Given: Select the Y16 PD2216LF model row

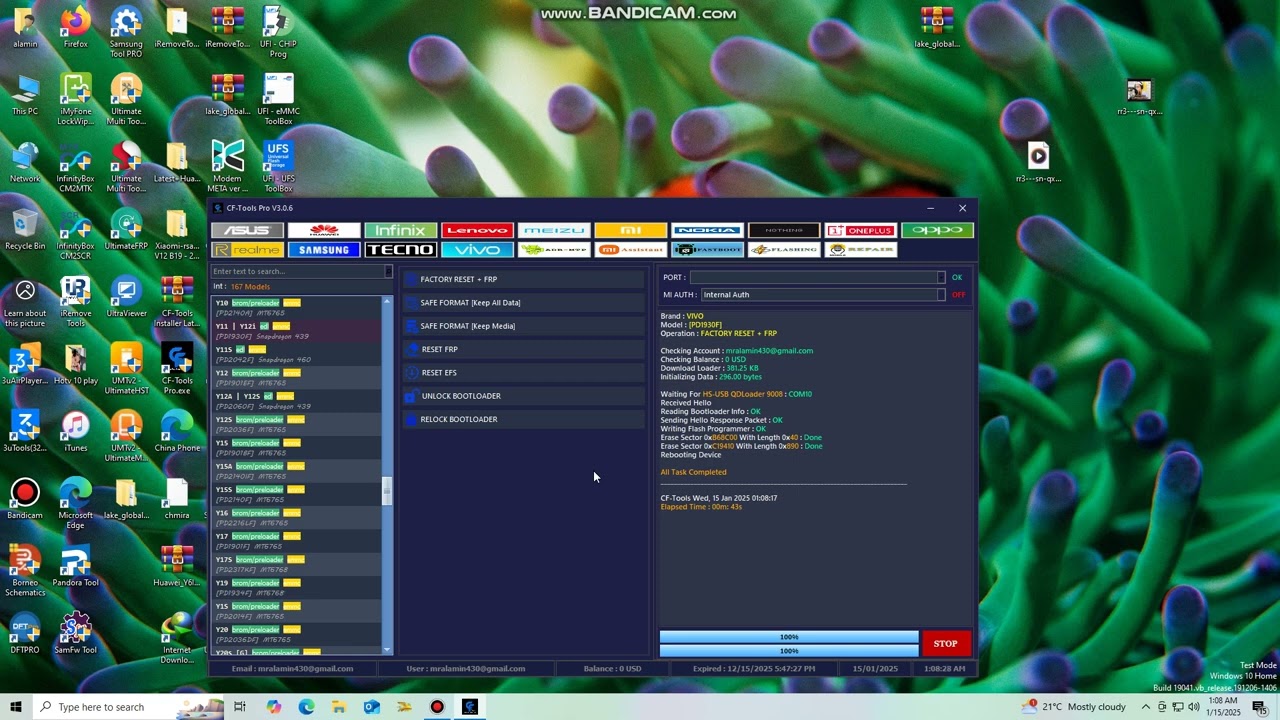Looking at the screenshot, I should 297,518.
